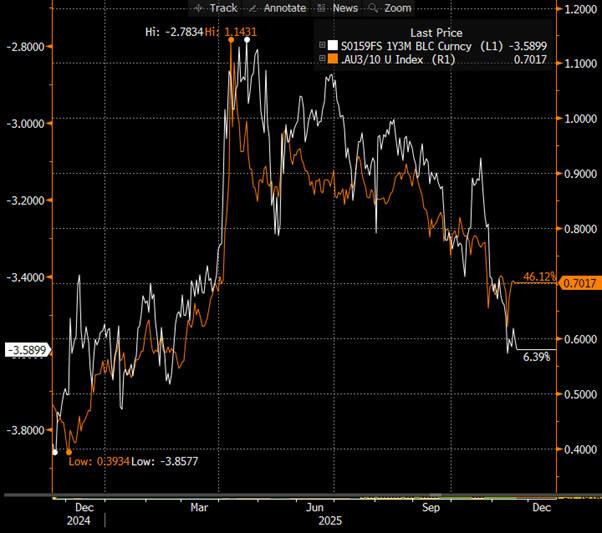Viewport: 602px width, 533px height.
Task: Click the orange high marker dot at 1.1431
Action: [231, 40]
